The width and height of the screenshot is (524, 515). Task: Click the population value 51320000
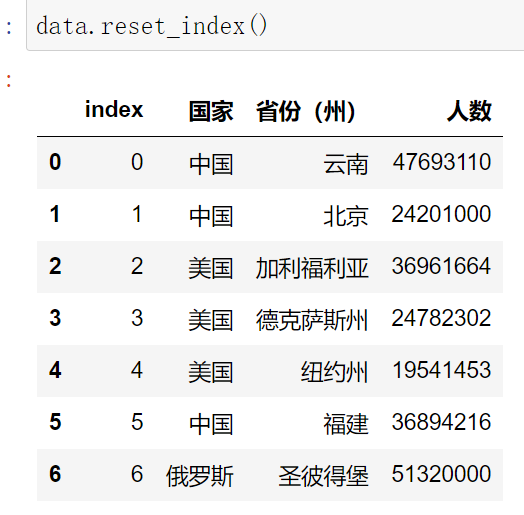(441, 474)
